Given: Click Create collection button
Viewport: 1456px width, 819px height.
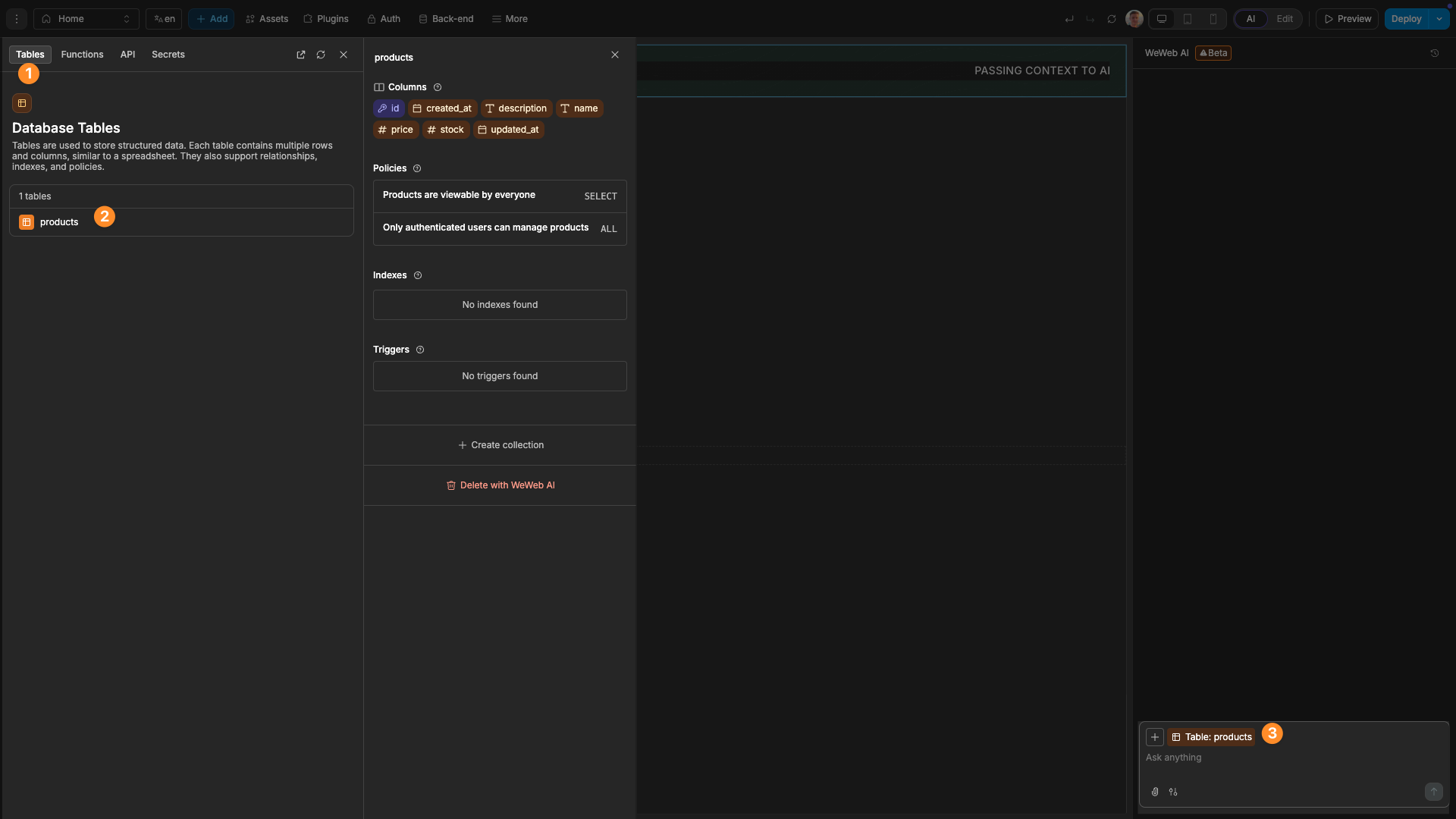Looking at the screenshot, I should 500,445.
